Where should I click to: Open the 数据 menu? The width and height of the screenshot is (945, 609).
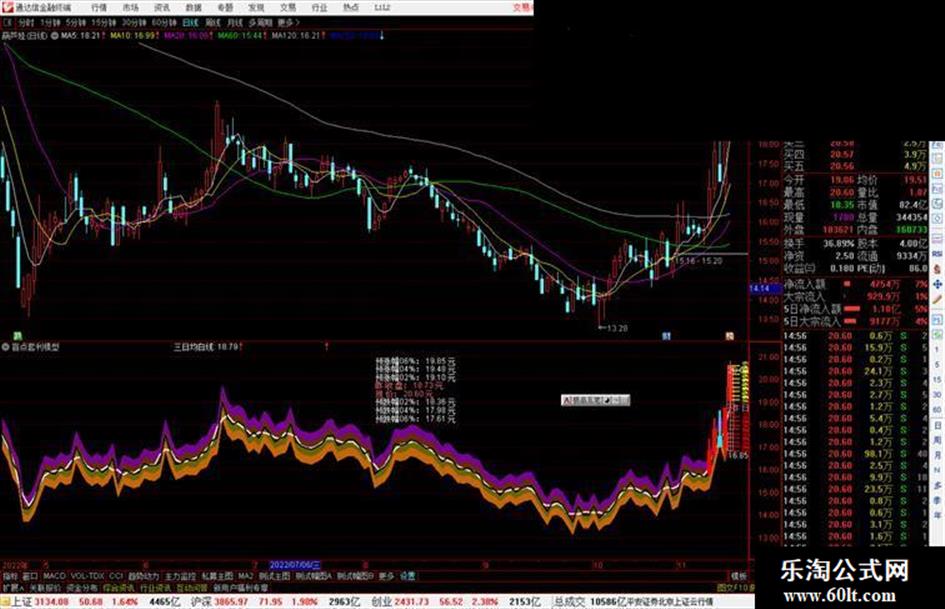click(x=193, y=8)
